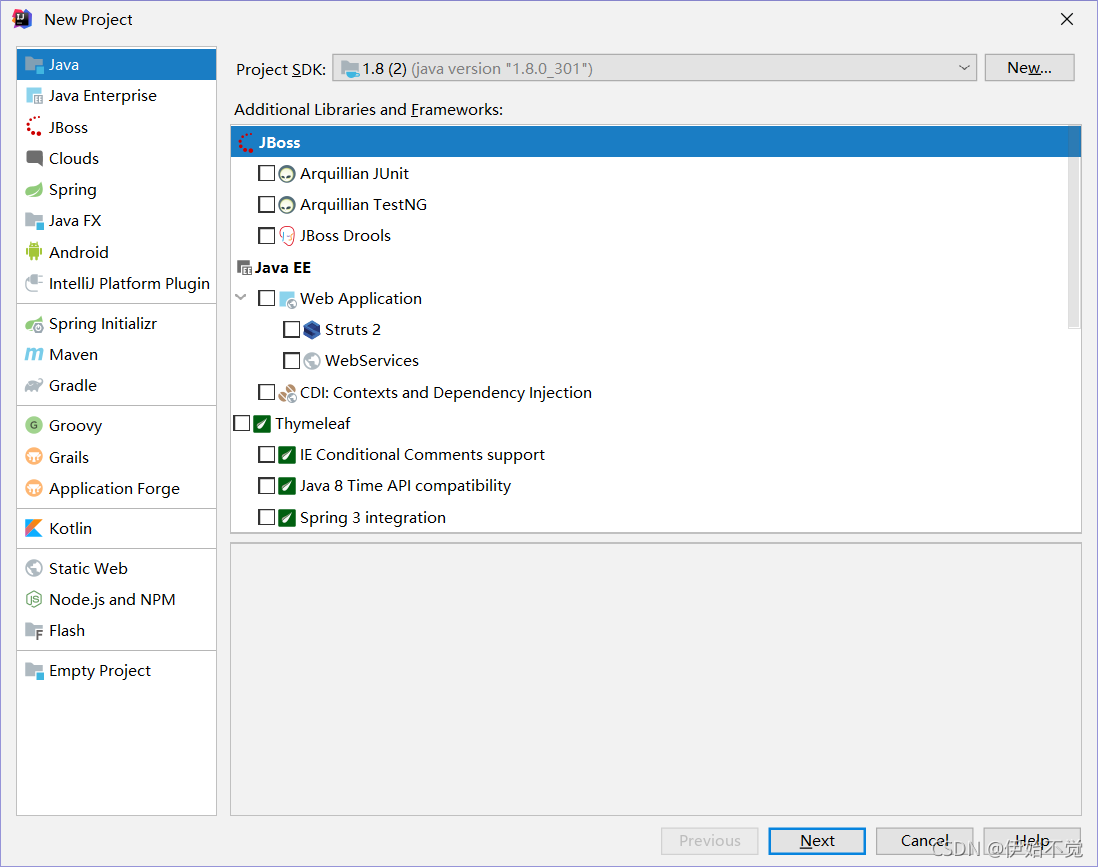Select the Java FX folder icon
This screenshot has height=867, width=1098.
click(x=34, y=221)
